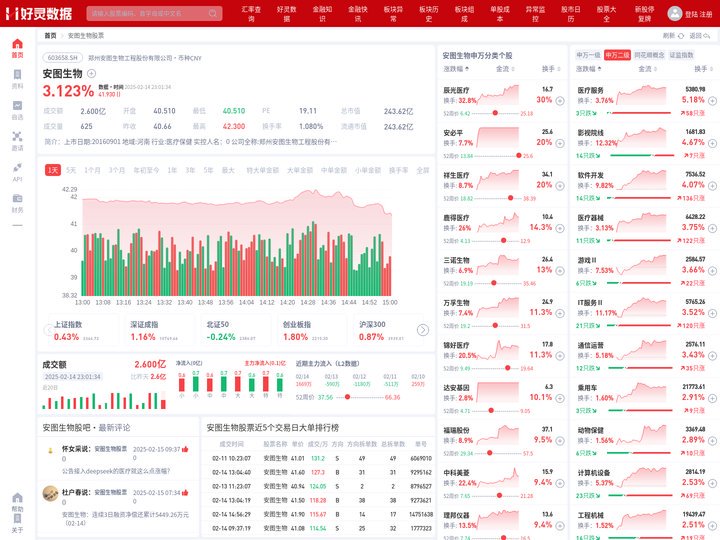The image size is (720, 540).
Task: Sort stocks list by 换手
Action: tap(551, 69)
